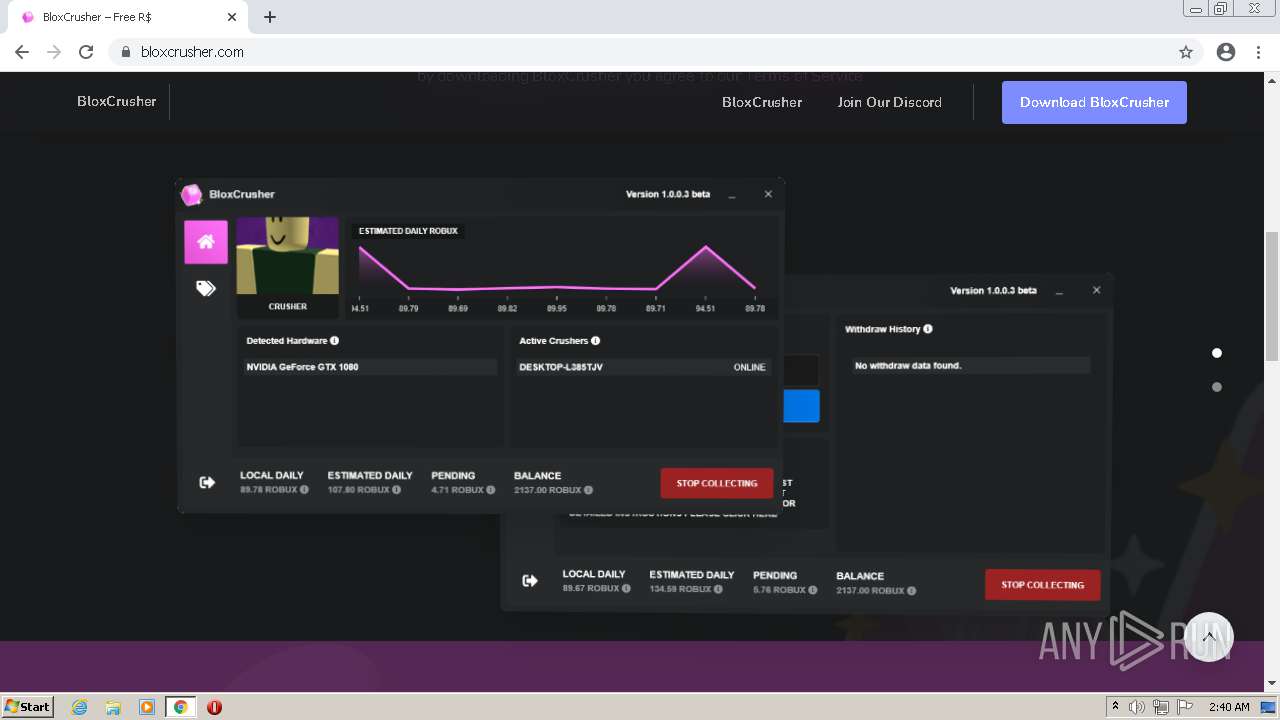
Task: Click the scroll-to-top arrow button
Action: [1209, 637]
